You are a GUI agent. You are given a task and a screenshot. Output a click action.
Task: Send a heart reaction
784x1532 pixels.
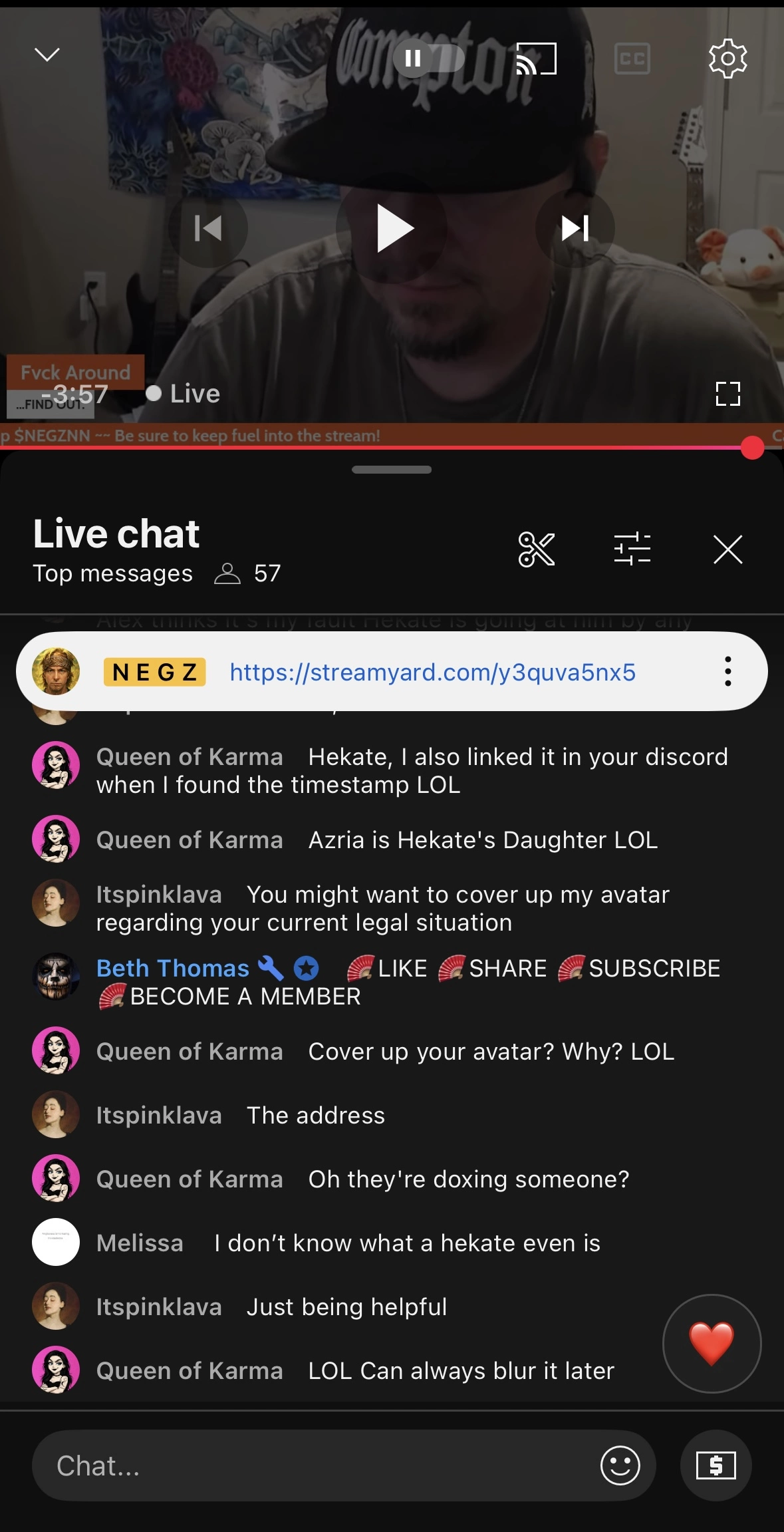click(712, 1343)
